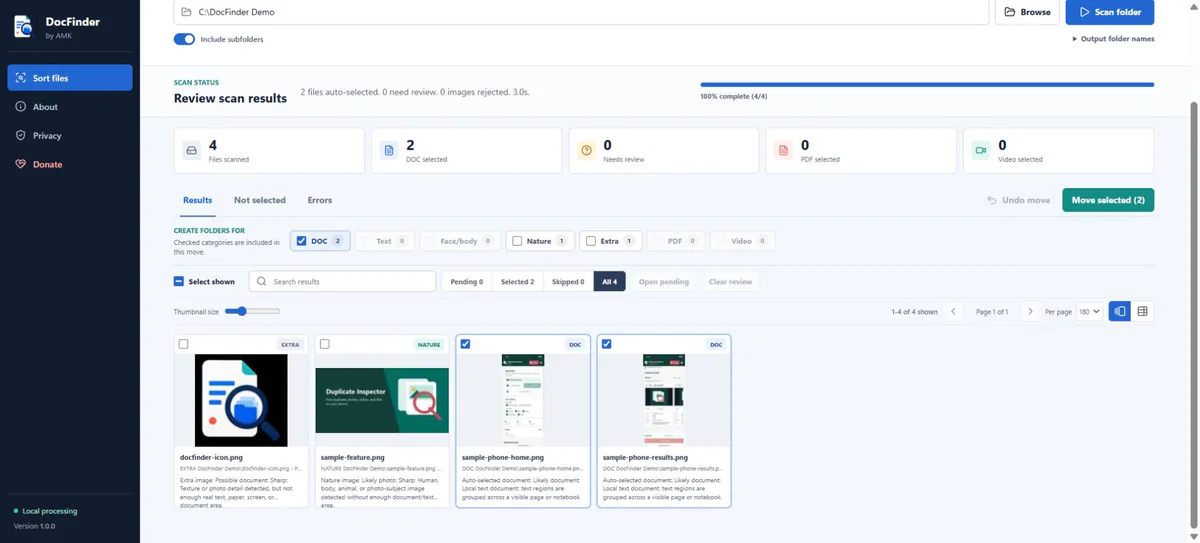Go to previous results page arrow
This screenshot has height=543, width=1200.
[953, 312]
